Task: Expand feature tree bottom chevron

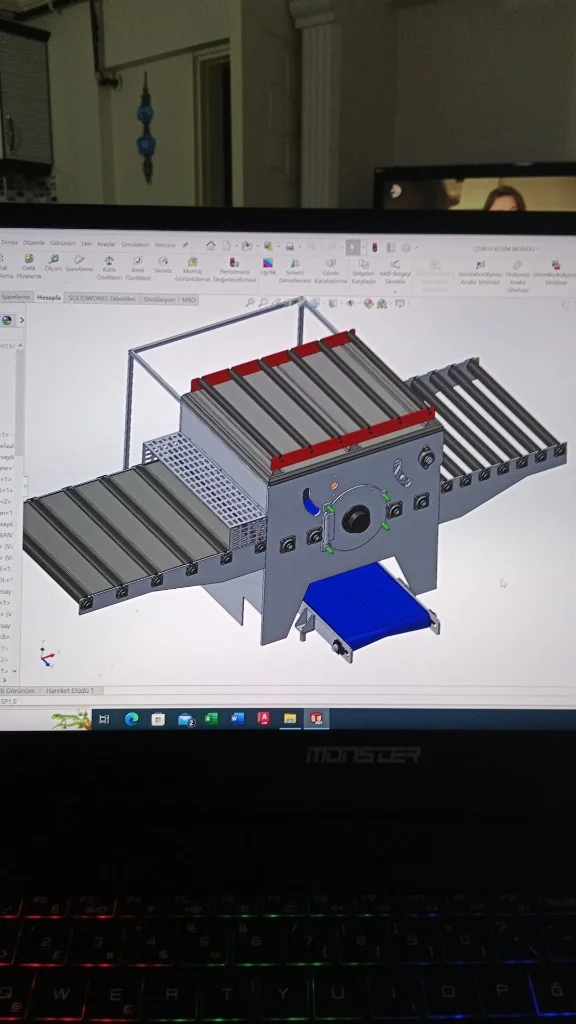Action: pos(14,671)
